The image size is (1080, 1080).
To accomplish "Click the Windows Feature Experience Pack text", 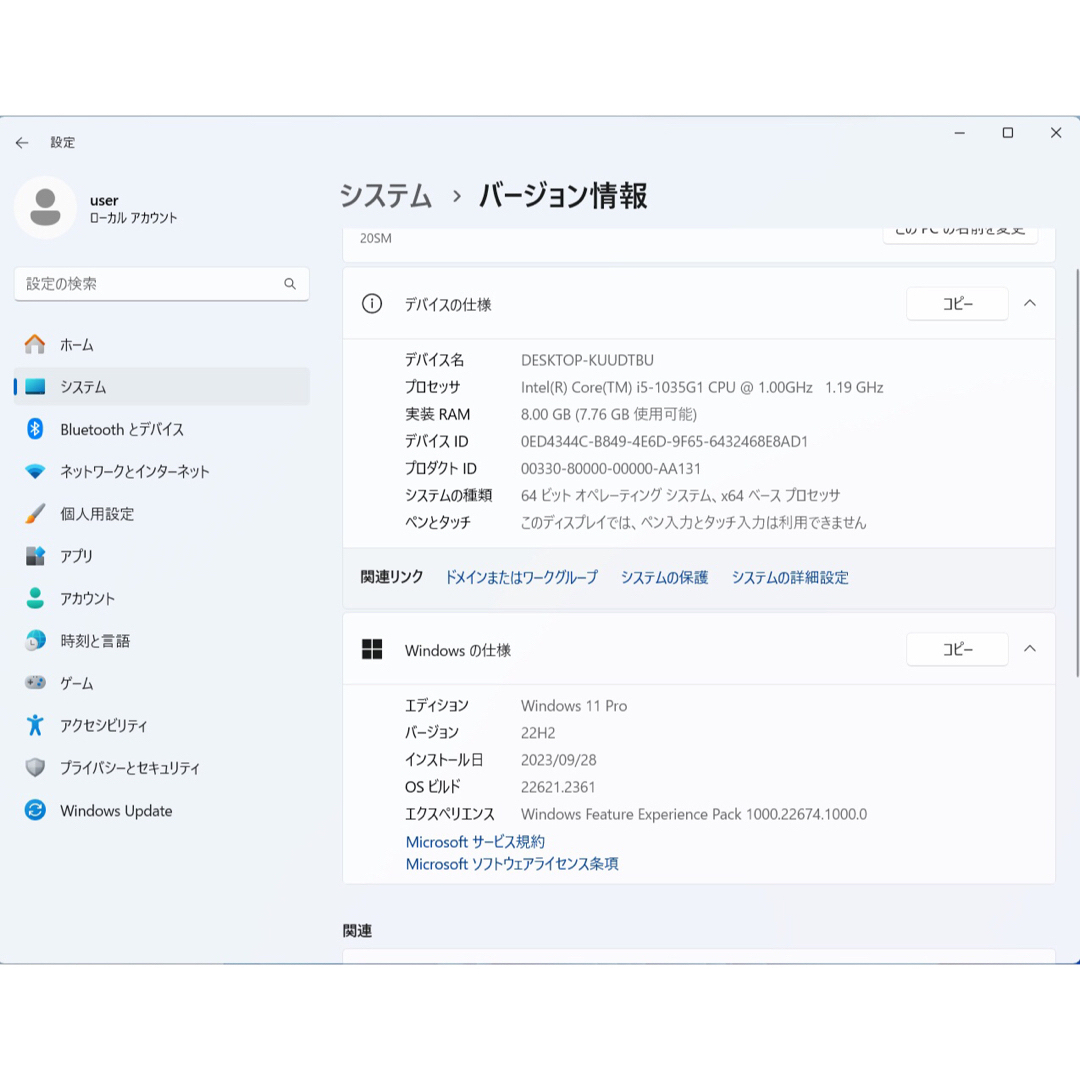I will point(694,814).
